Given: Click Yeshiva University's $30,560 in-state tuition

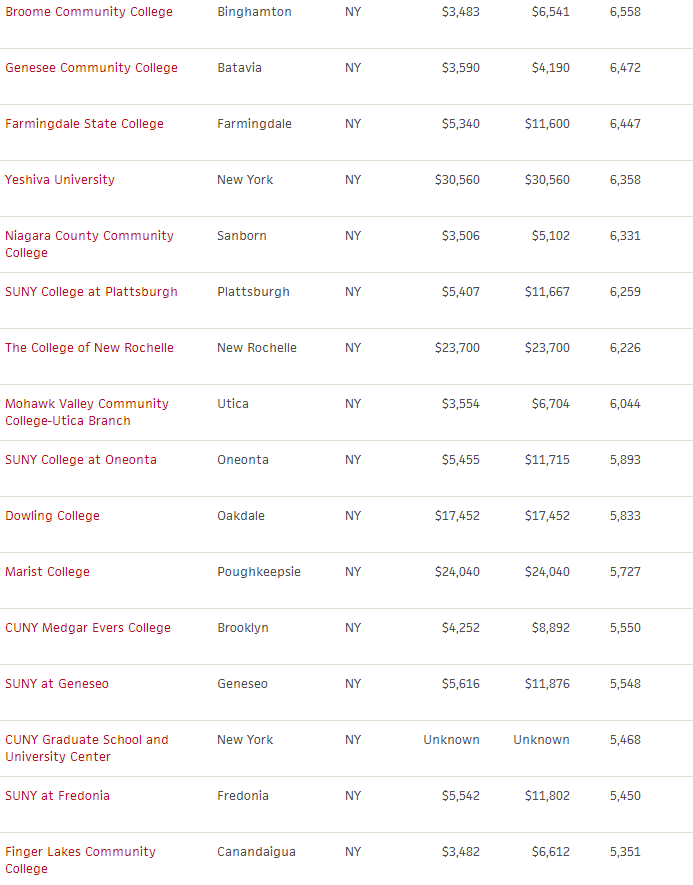Looking at the screenshot, I should [457, 179].
